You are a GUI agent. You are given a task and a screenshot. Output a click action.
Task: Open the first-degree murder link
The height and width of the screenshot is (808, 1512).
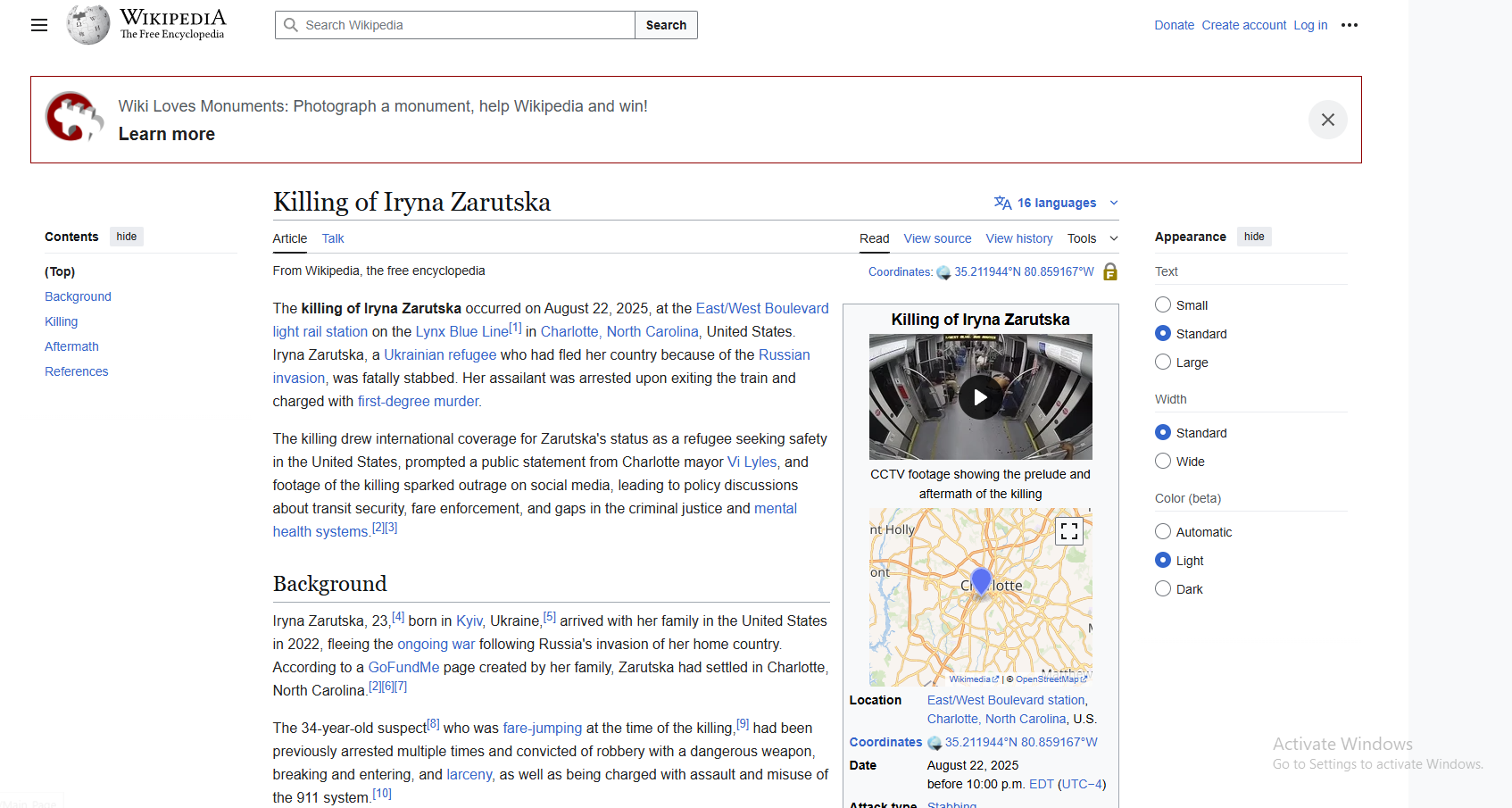pos(420,401)
